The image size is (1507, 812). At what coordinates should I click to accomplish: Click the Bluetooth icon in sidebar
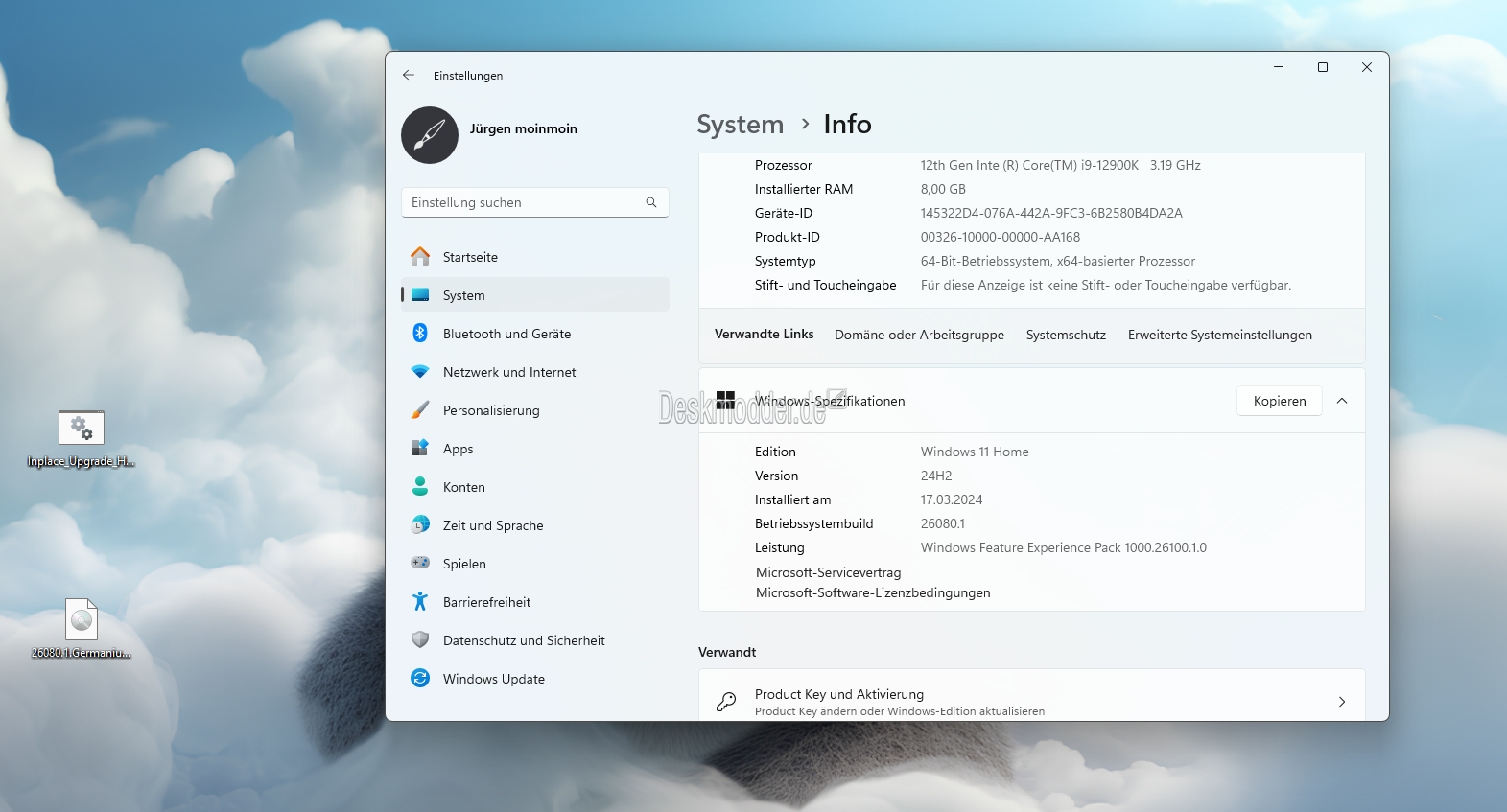click(420, 334)
